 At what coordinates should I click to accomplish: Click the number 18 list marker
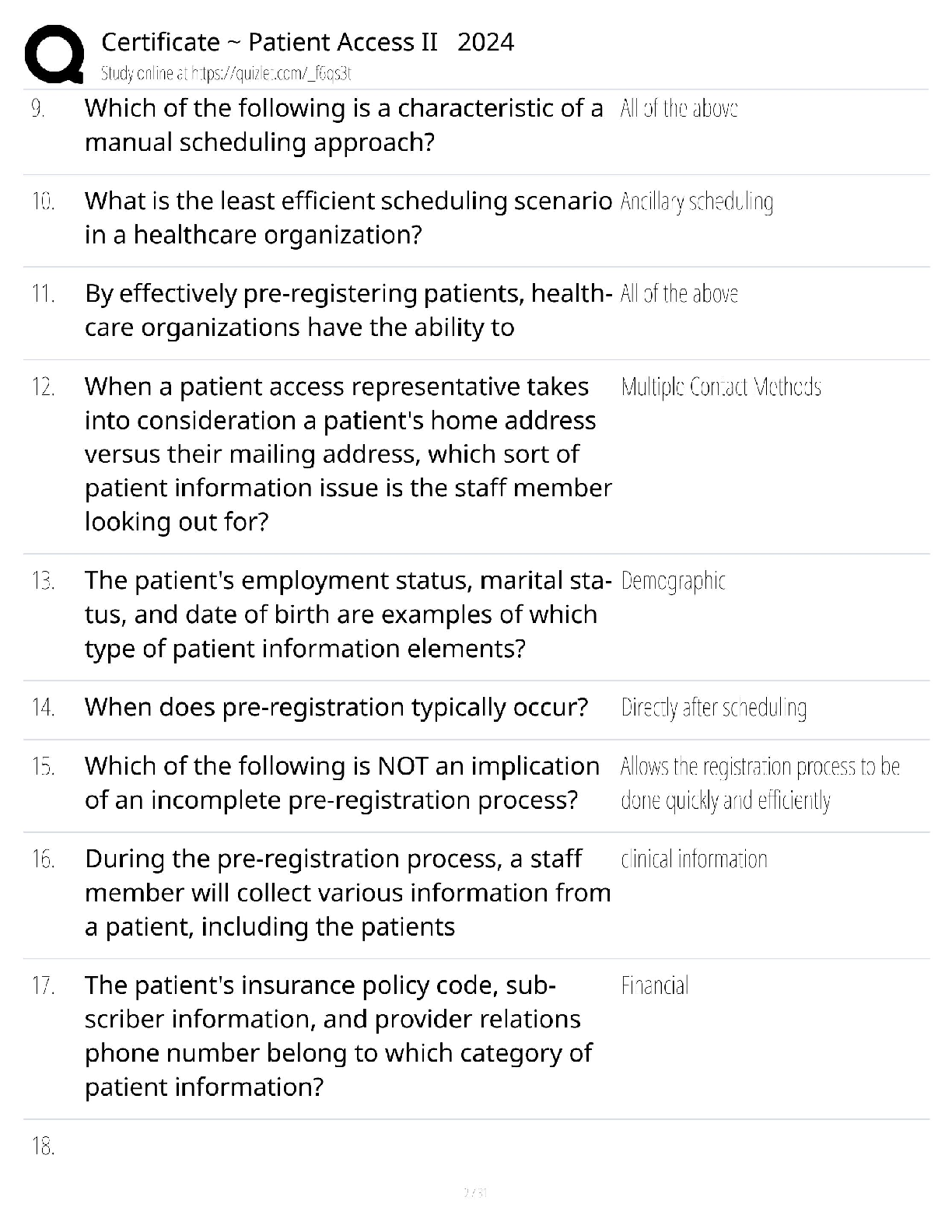[x=43, y=1146]
